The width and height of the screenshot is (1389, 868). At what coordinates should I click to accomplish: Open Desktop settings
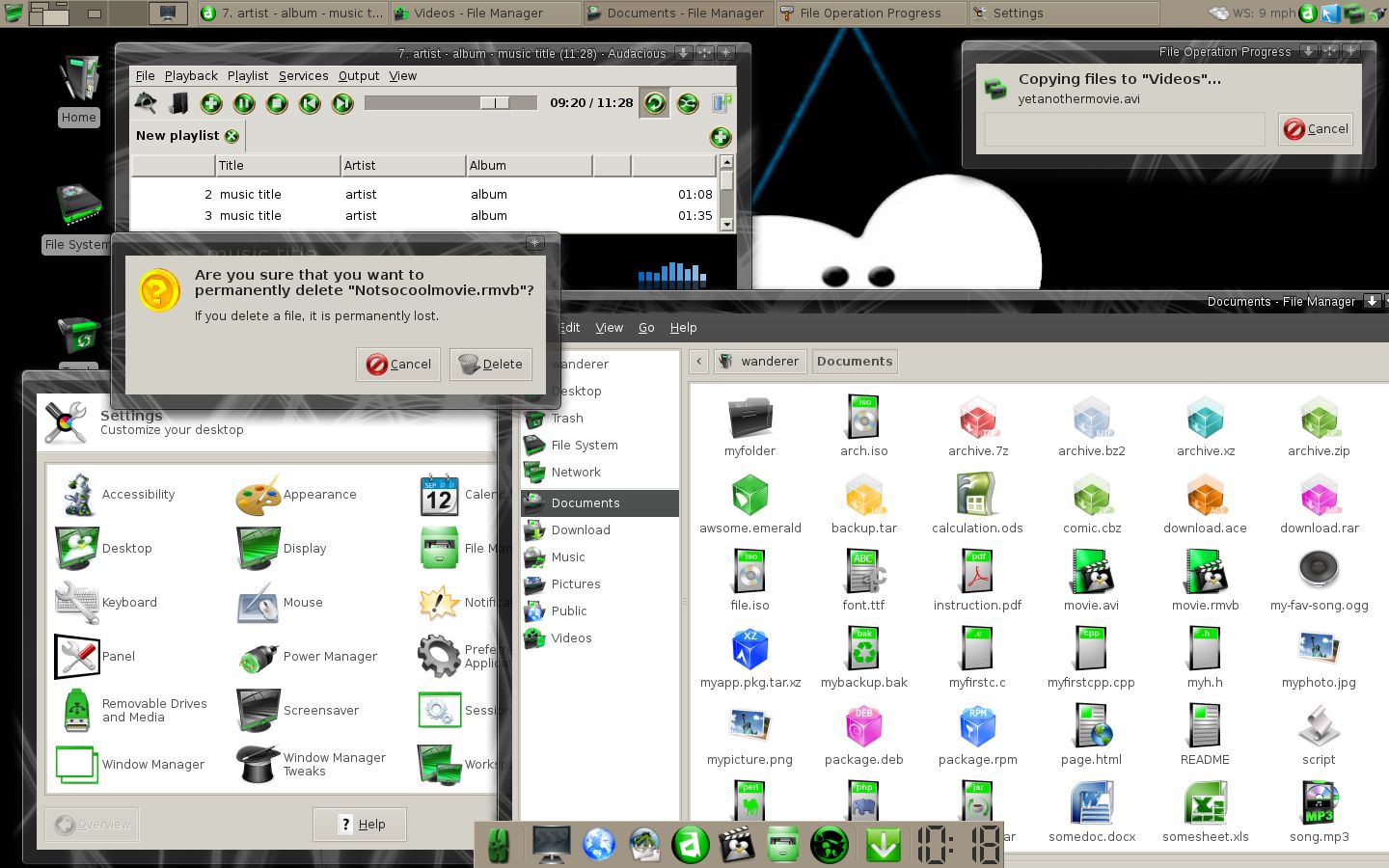(x=104, y=549)
